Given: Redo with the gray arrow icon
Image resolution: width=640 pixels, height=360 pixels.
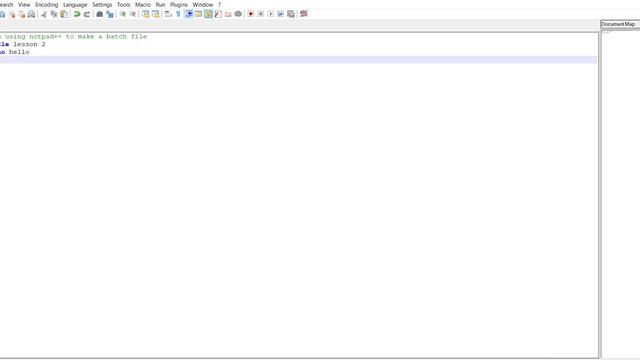Looking at the screenshot, I should tap(87, 14).
